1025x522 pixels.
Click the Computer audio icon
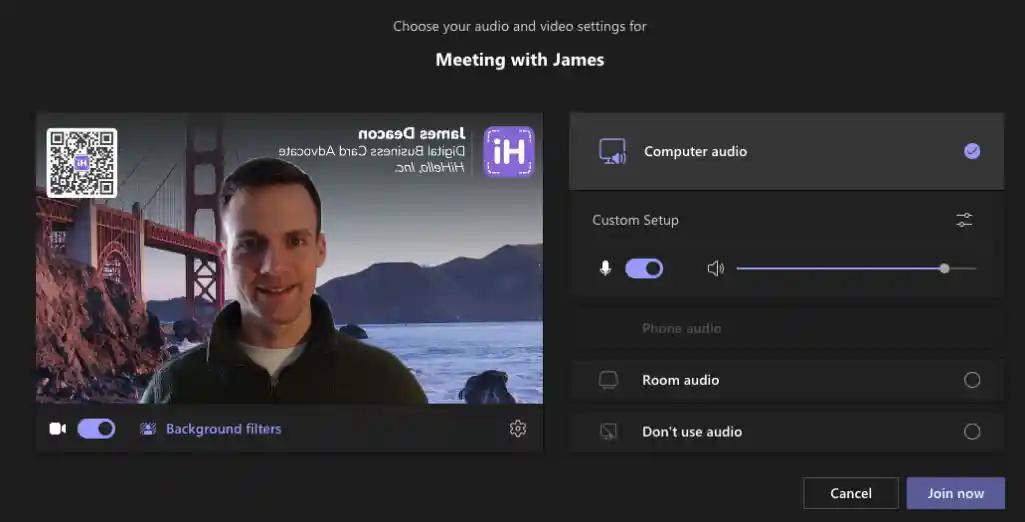point(613,152)
